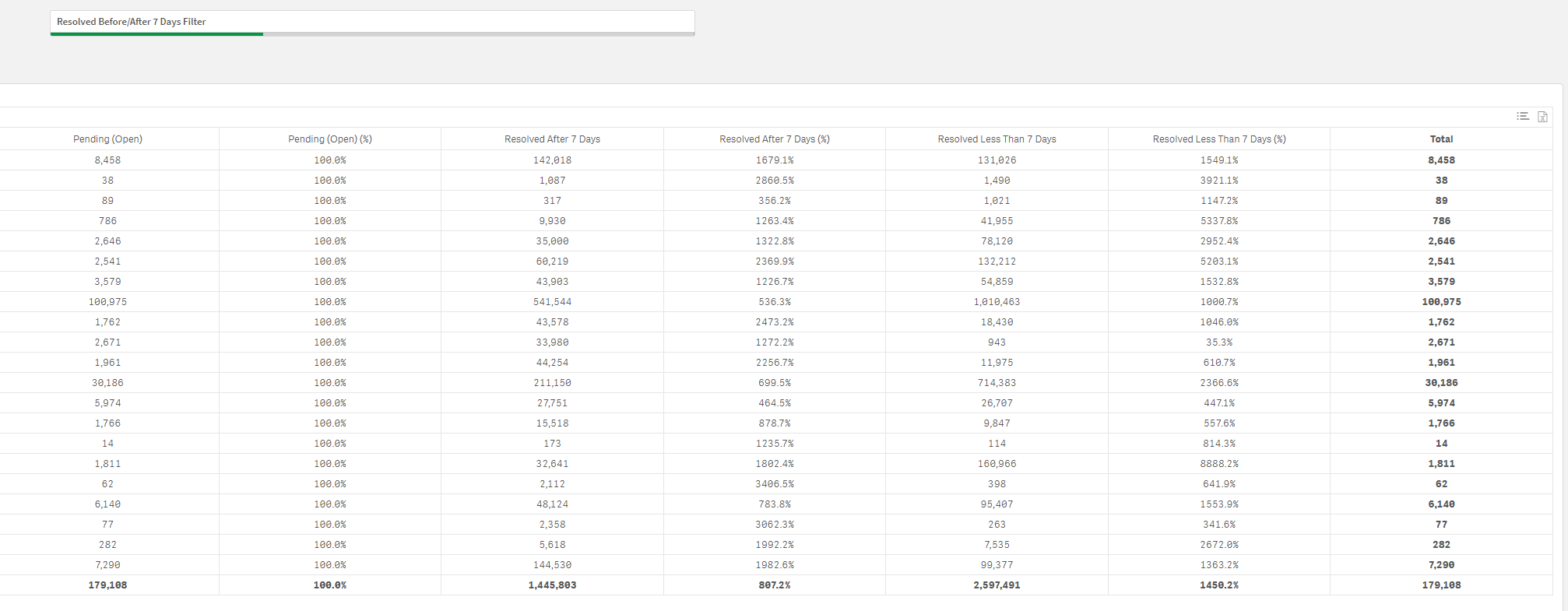This screenshot has width=1568, height=611.
Task: Click cell value 714,383
Action: tap(997, 383)
